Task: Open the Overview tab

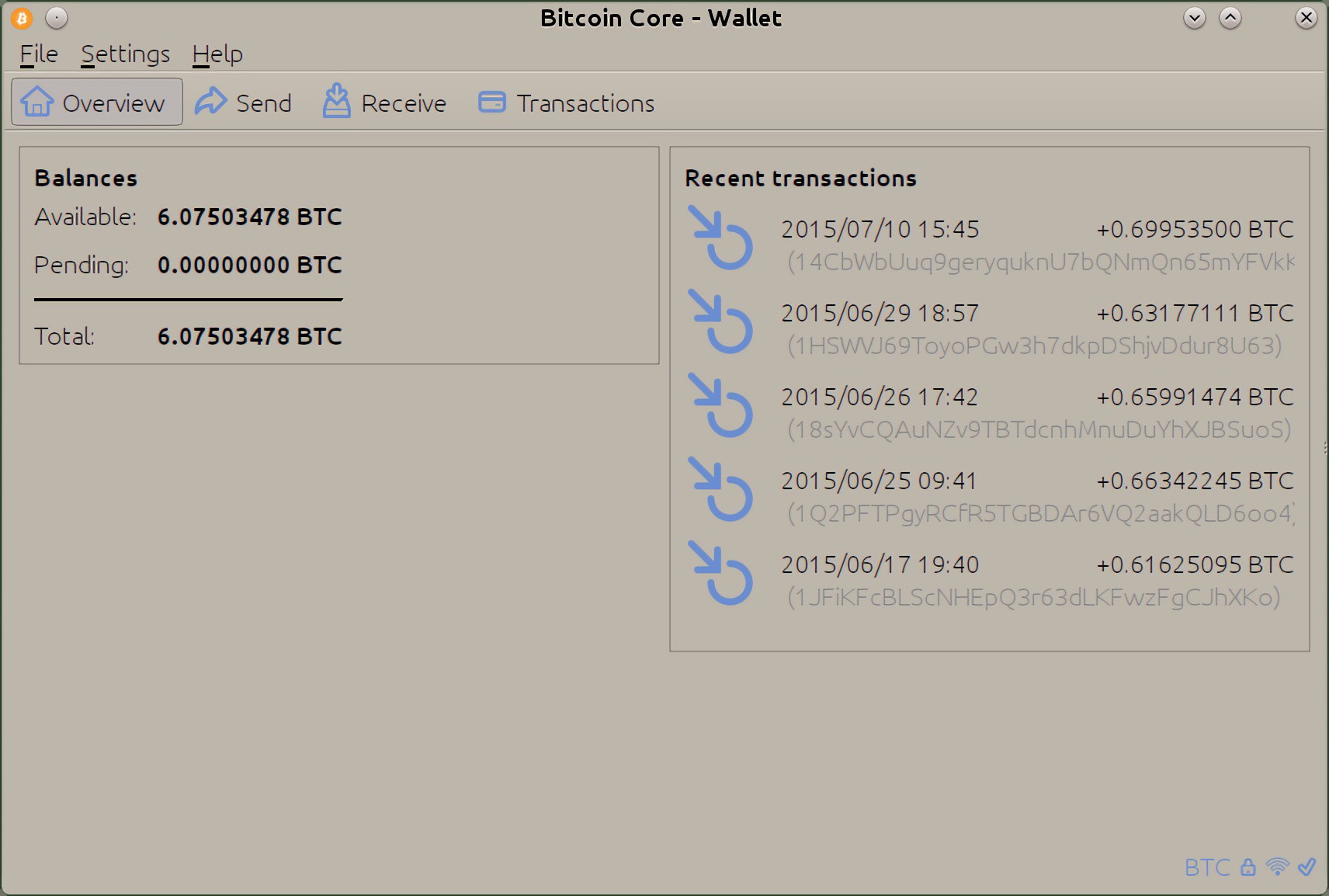Action: 97,102
